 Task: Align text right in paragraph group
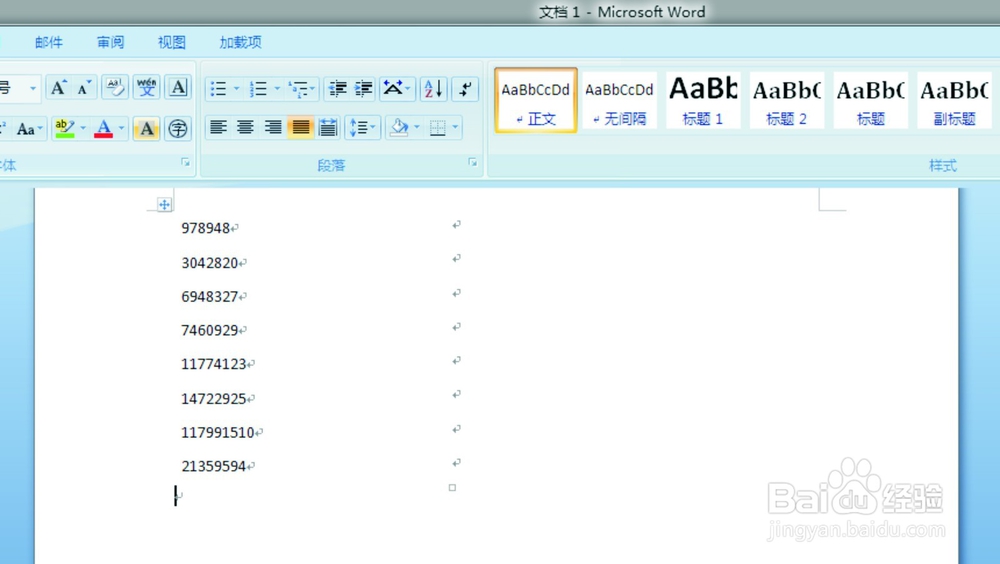(273, 128)
